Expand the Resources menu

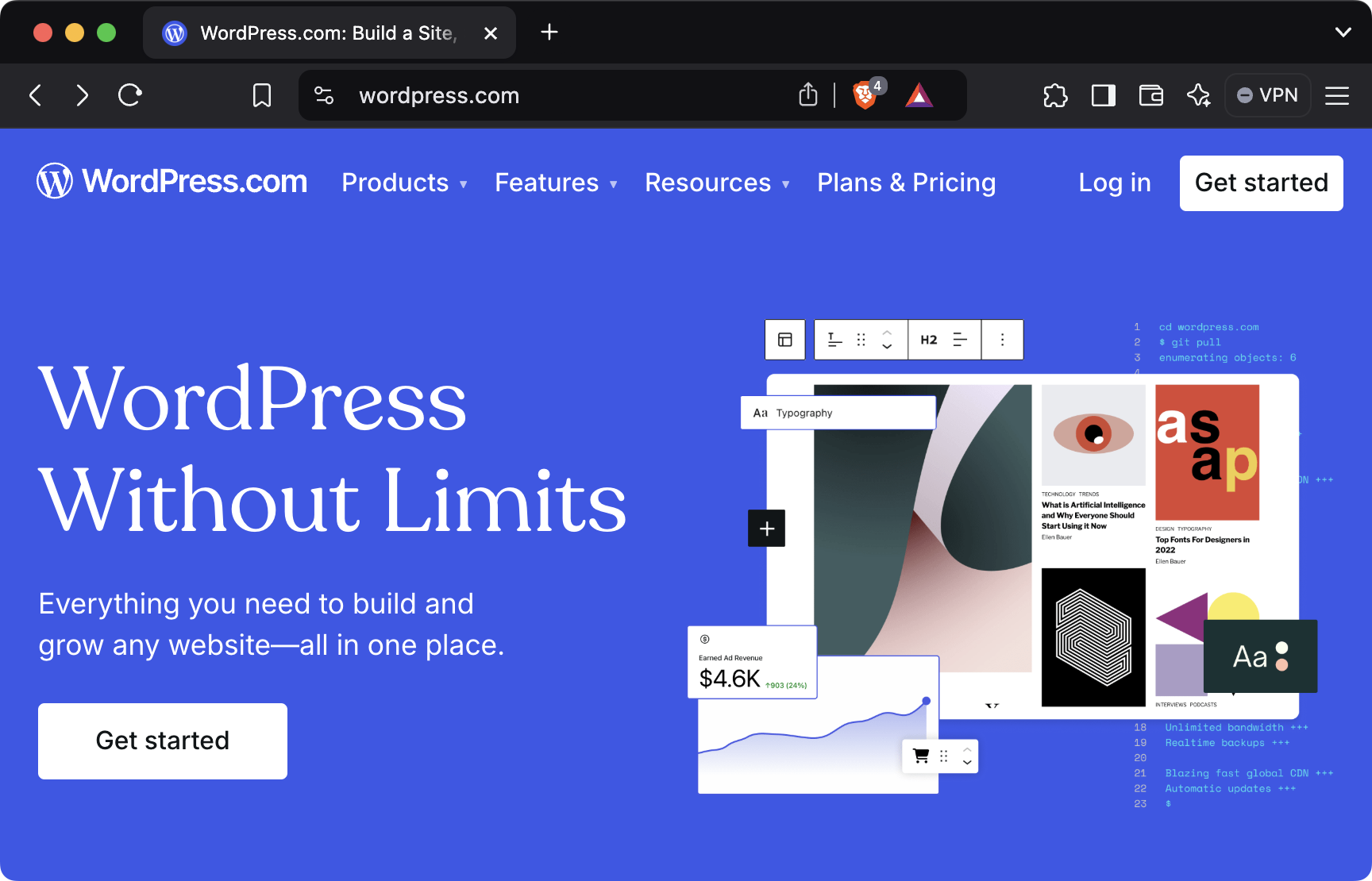tap(715, 183)
